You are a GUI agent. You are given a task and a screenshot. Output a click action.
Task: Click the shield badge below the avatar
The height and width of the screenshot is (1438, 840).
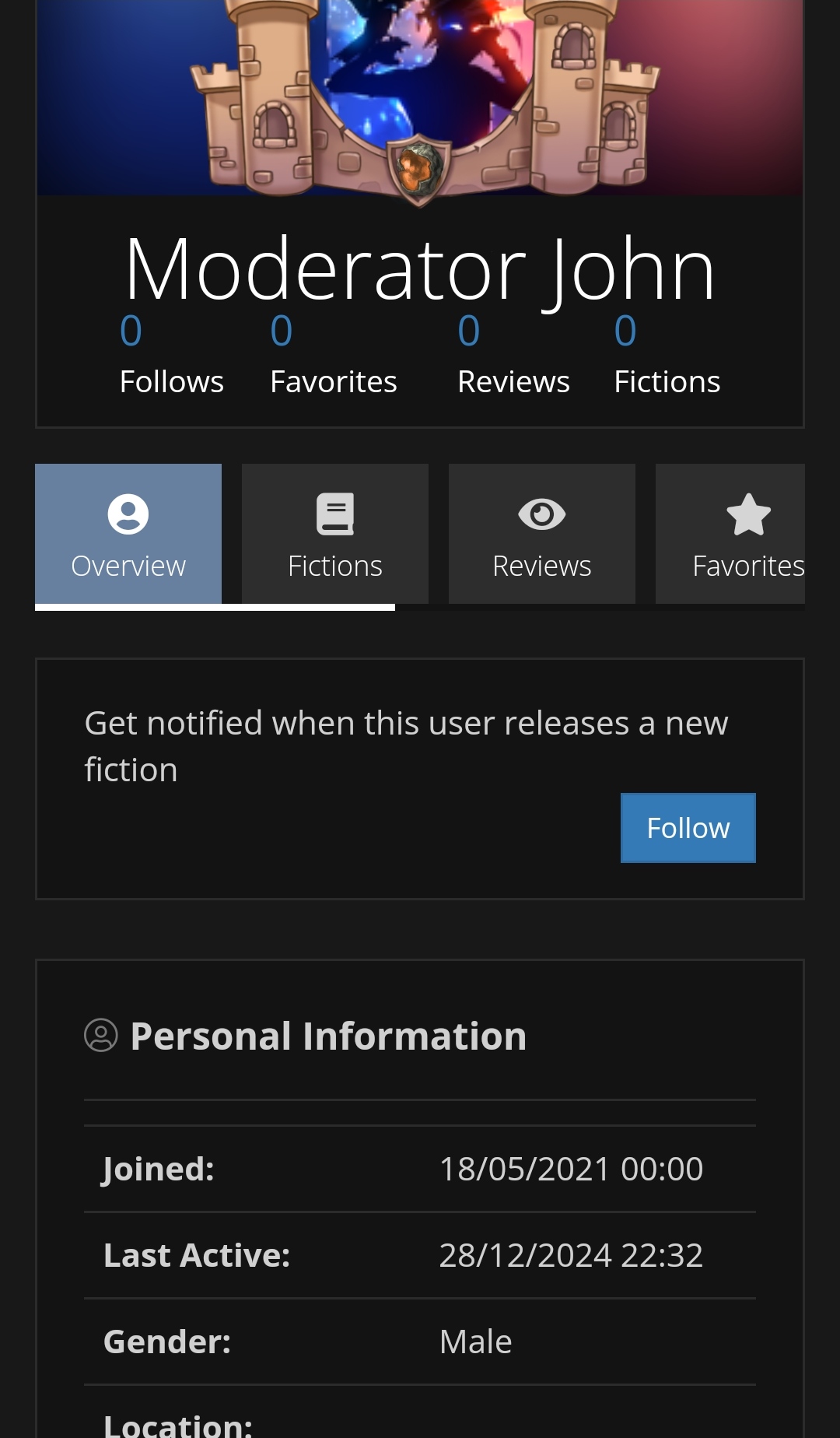pos(419,170)
